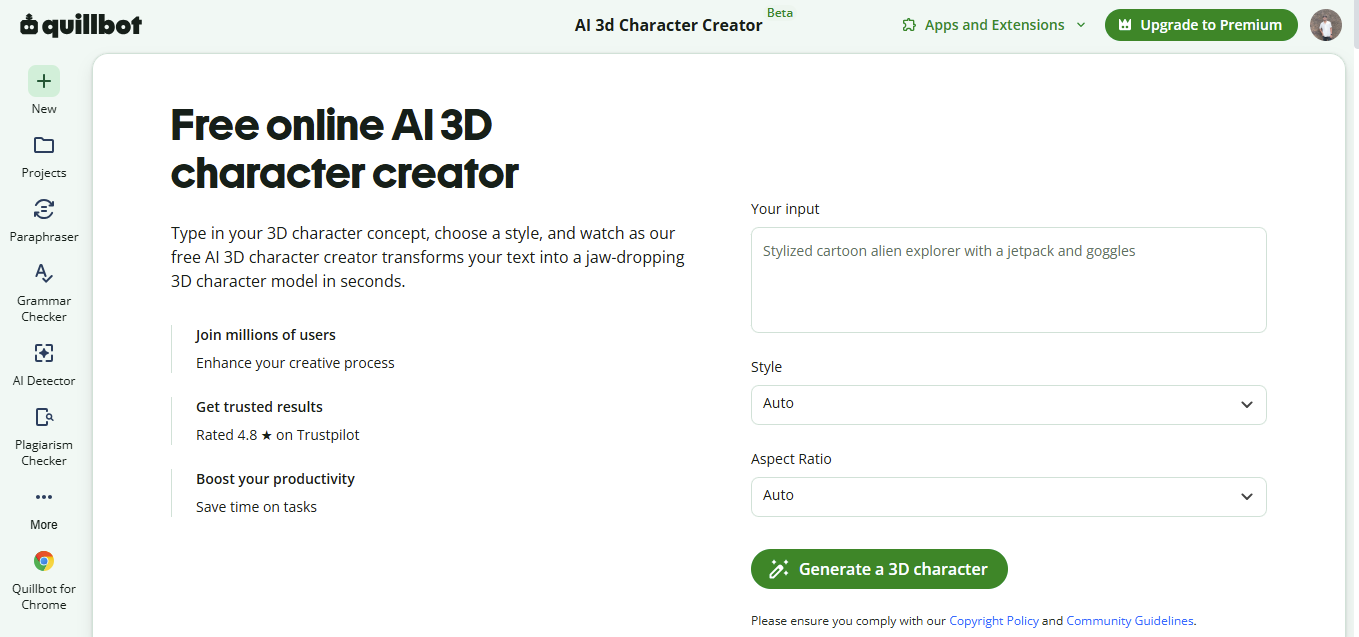1359x637 pixels.
Task: Click 'Save time on tasks' text
Action: pyautogui.click(x=256, y=507)
